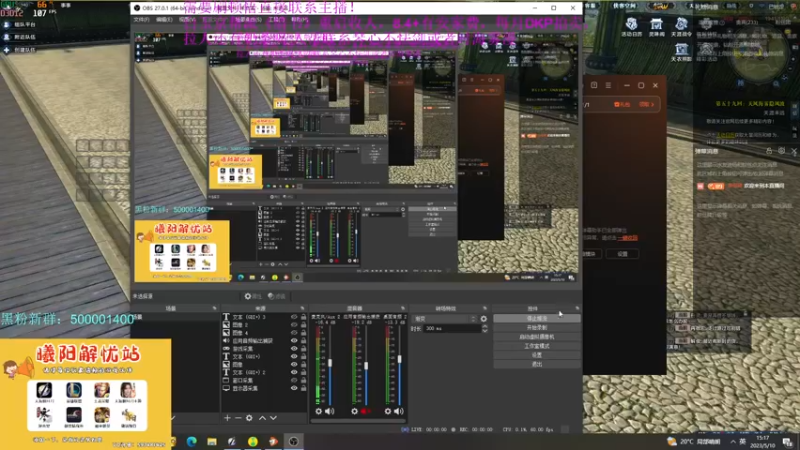Enable 工作室模式 studio mode
The width and height of the screenshot is (800, 450).
[537, 346]
